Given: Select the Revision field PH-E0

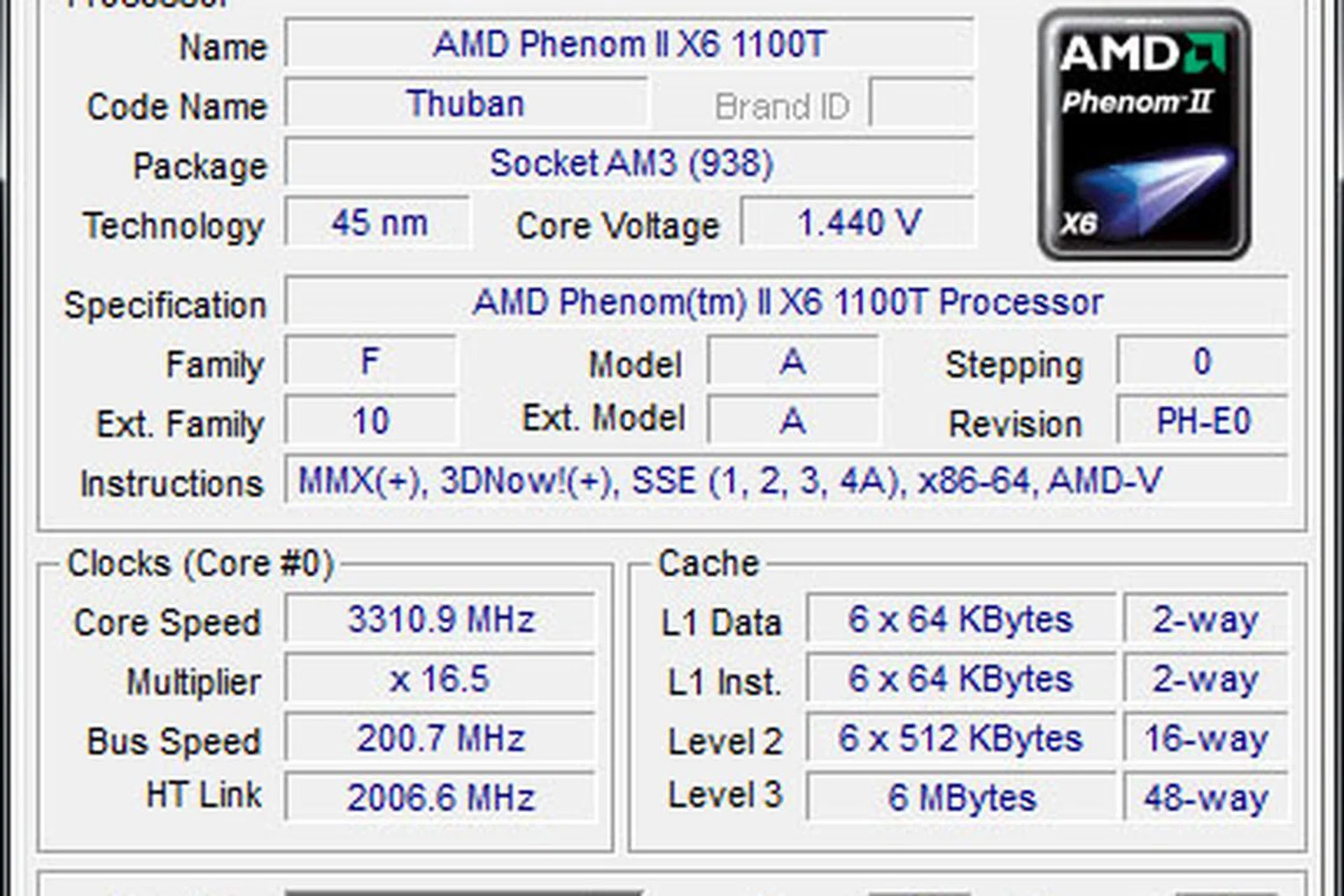Looking at the screenshot, I should (1204, 420).
